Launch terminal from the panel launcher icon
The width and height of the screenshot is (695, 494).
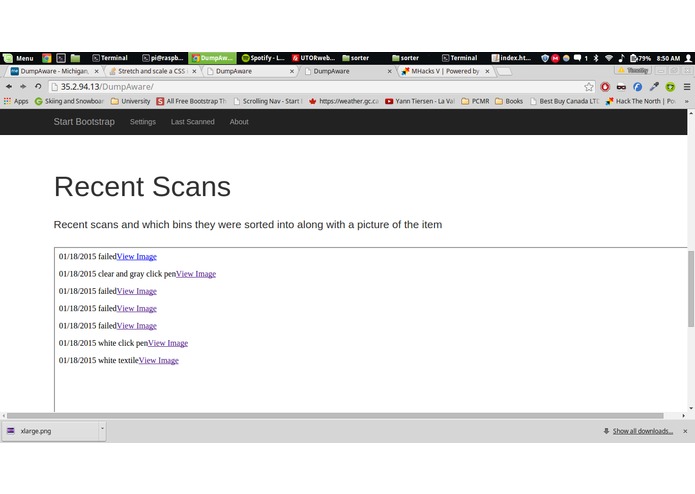[61, 58]
